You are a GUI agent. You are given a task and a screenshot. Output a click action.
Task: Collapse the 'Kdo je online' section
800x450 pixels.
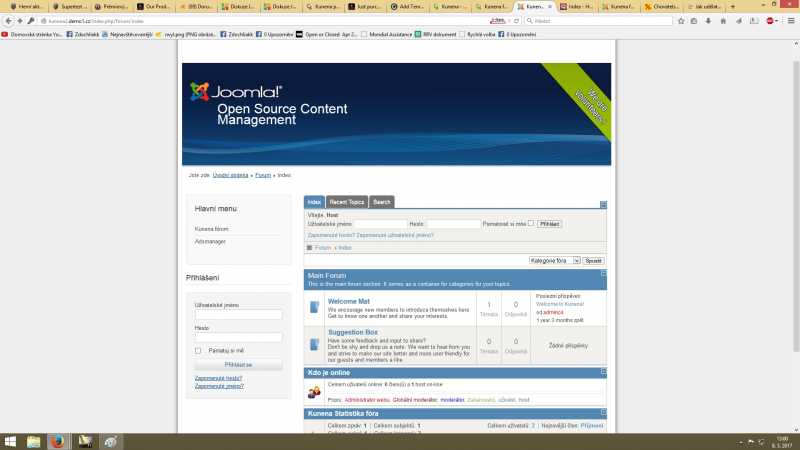603,371
